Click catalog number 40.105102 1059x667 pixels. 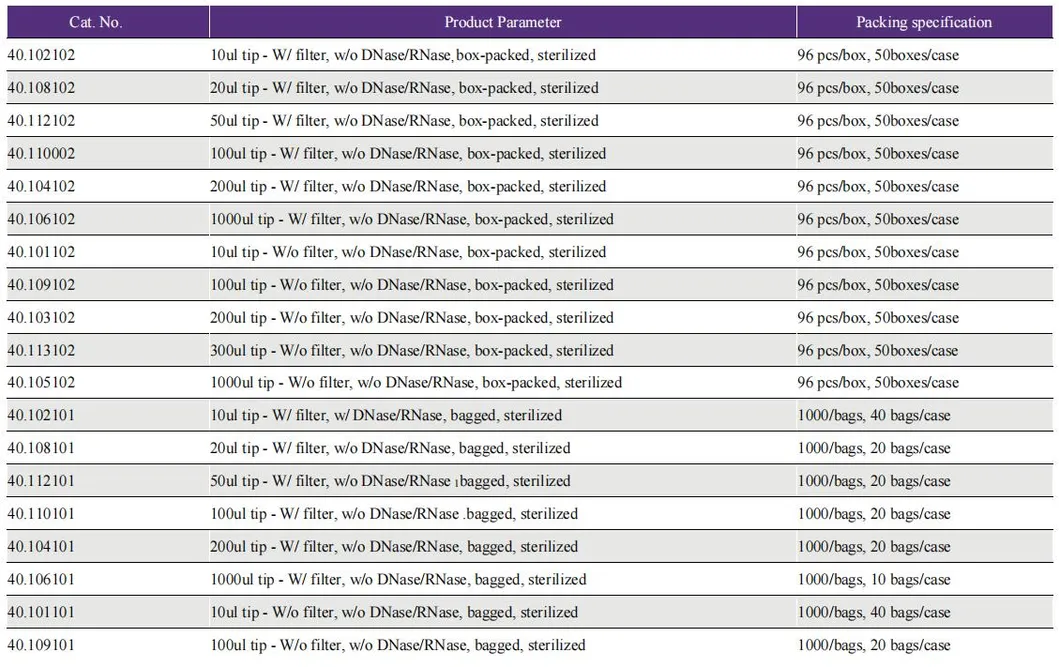click(41, 383)
